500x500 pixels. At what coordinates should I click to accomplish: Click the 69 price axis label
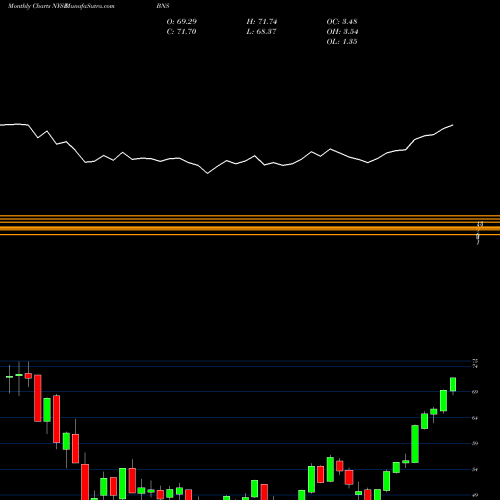(x=475, y=392)
